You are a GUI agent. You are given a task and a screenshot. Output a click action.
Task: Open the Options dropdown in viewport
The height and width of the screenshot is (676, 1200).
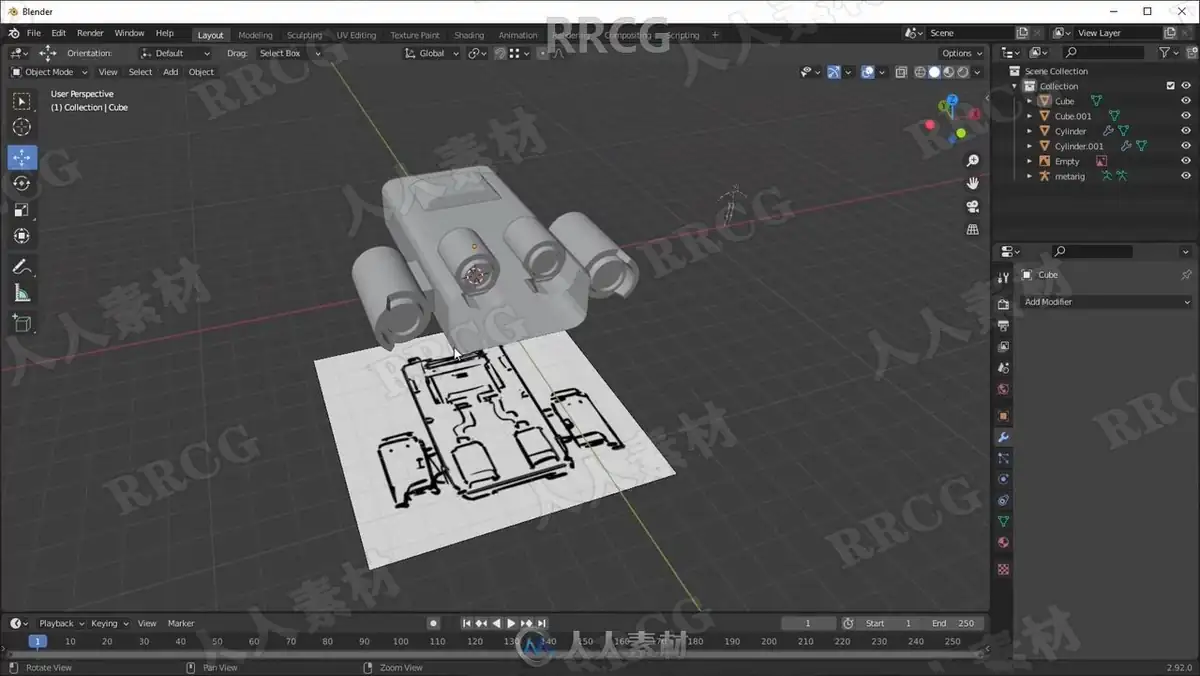pyautogui.click(x=962, y=53)
